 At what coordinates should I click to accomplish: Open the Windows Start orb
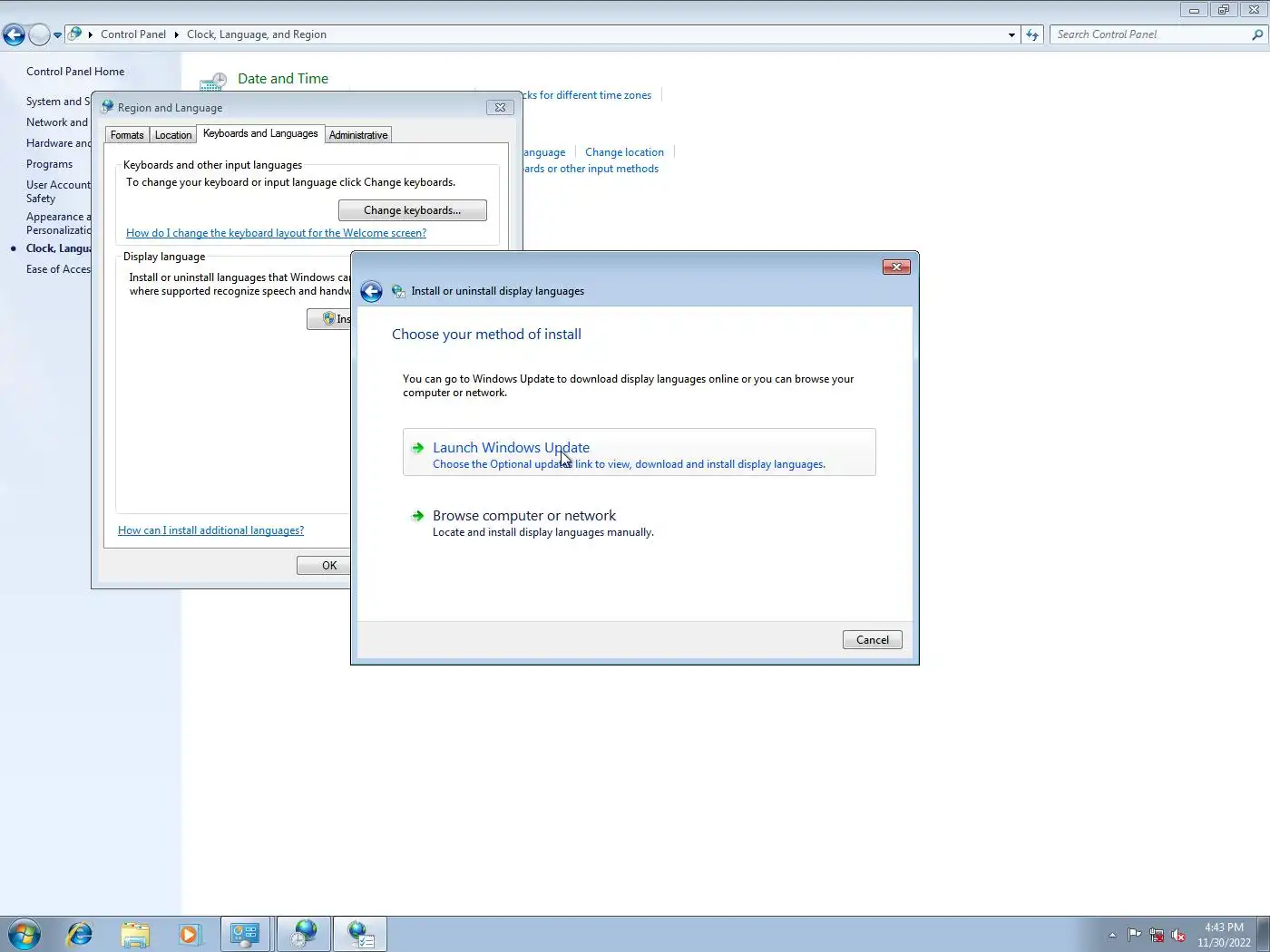click(x=24, y=934)
